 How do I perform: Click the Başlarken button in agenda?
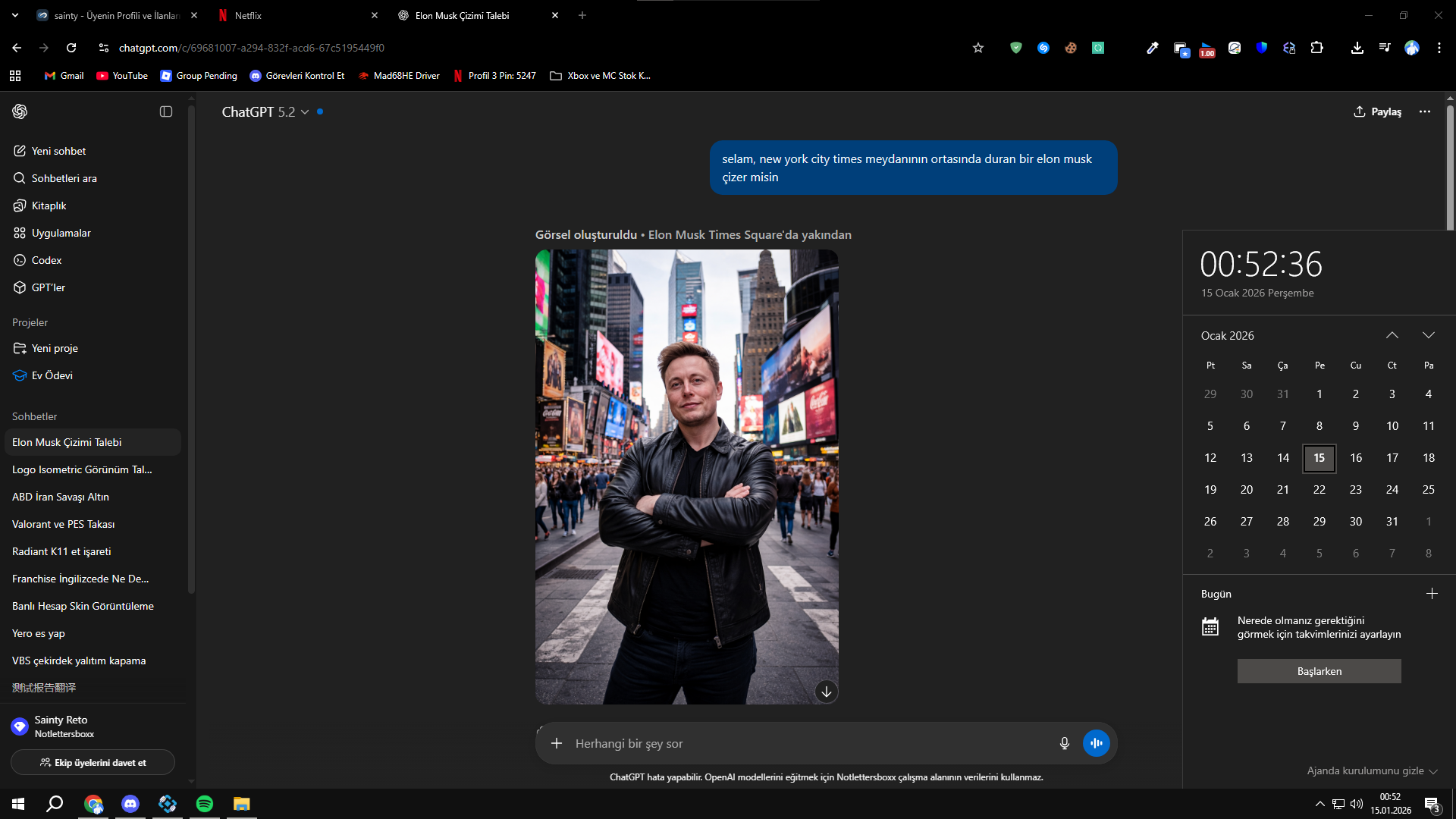tap(1319, 671)
